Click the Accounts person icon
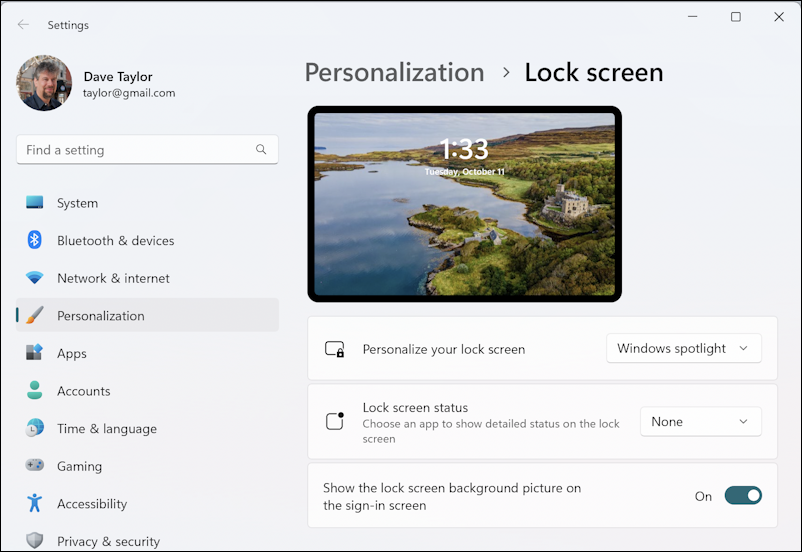 pyautogui.click(x=35, y=391)
